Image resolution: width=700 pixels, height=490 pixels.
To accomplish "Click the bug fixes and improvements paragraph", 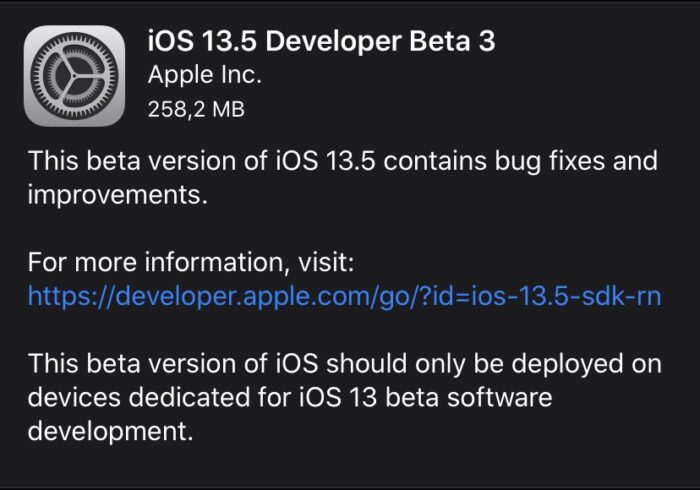I will pos(342,178).
